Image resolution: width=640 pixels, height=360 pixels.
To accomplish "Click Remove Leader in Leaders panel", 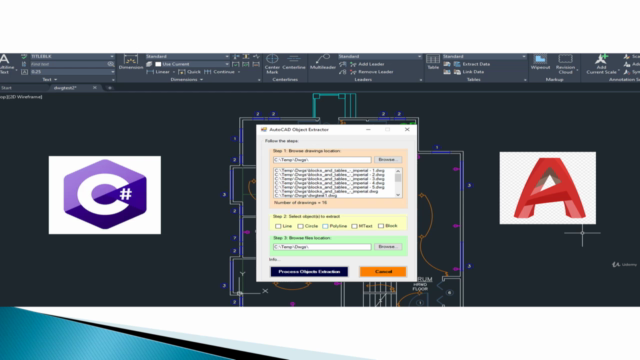I will [371, 72].
